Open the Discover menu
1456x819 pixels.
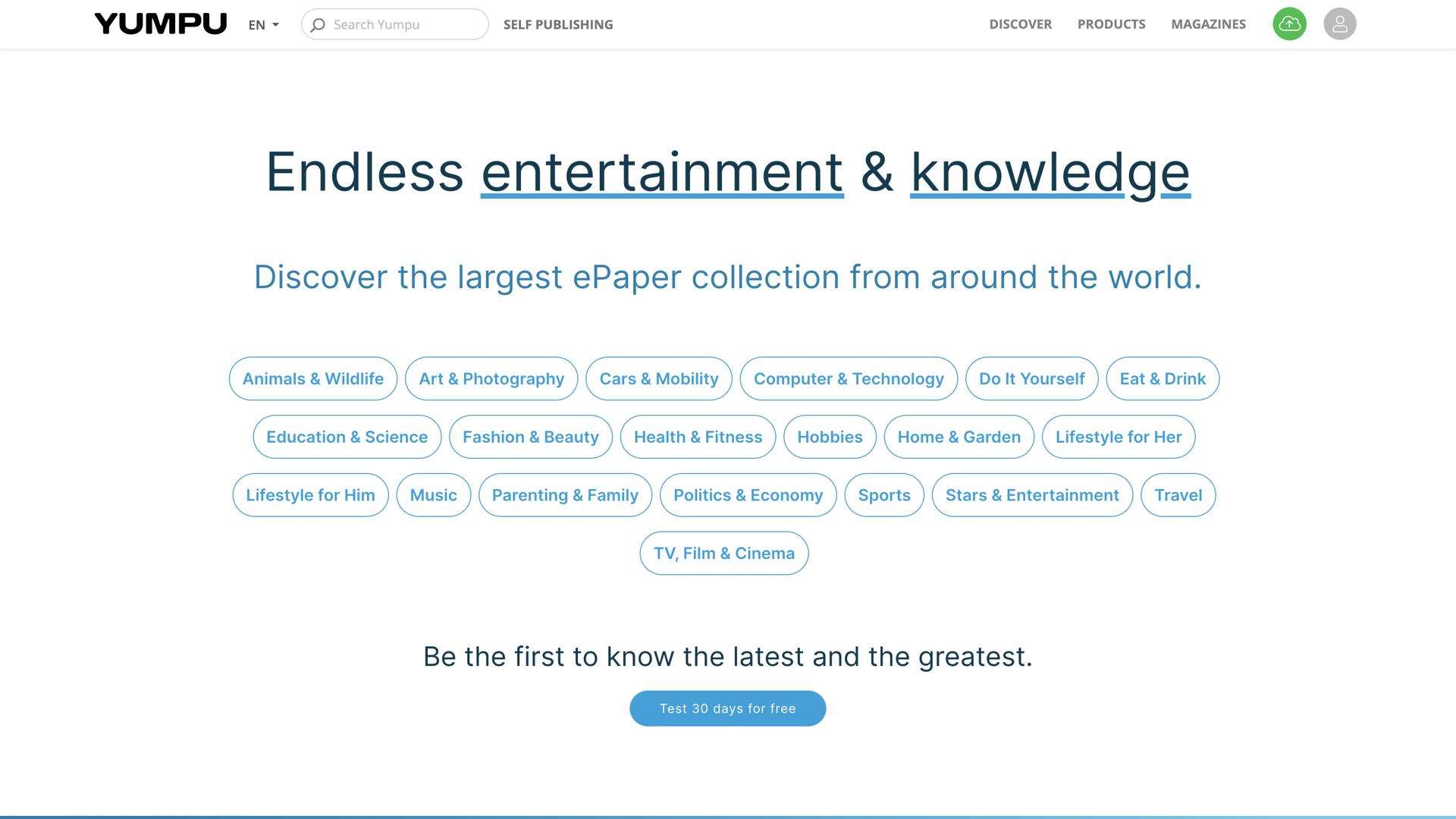(1020, 24)
